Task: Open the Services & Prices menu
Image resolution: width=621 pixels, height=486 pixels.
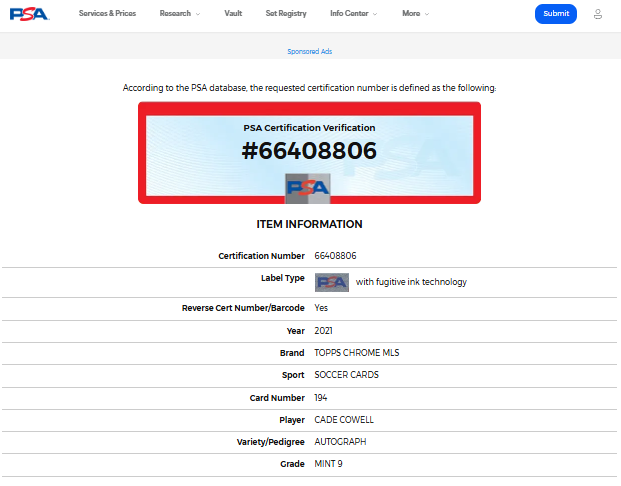Action: pyautogui.click(x=108, y=14)
